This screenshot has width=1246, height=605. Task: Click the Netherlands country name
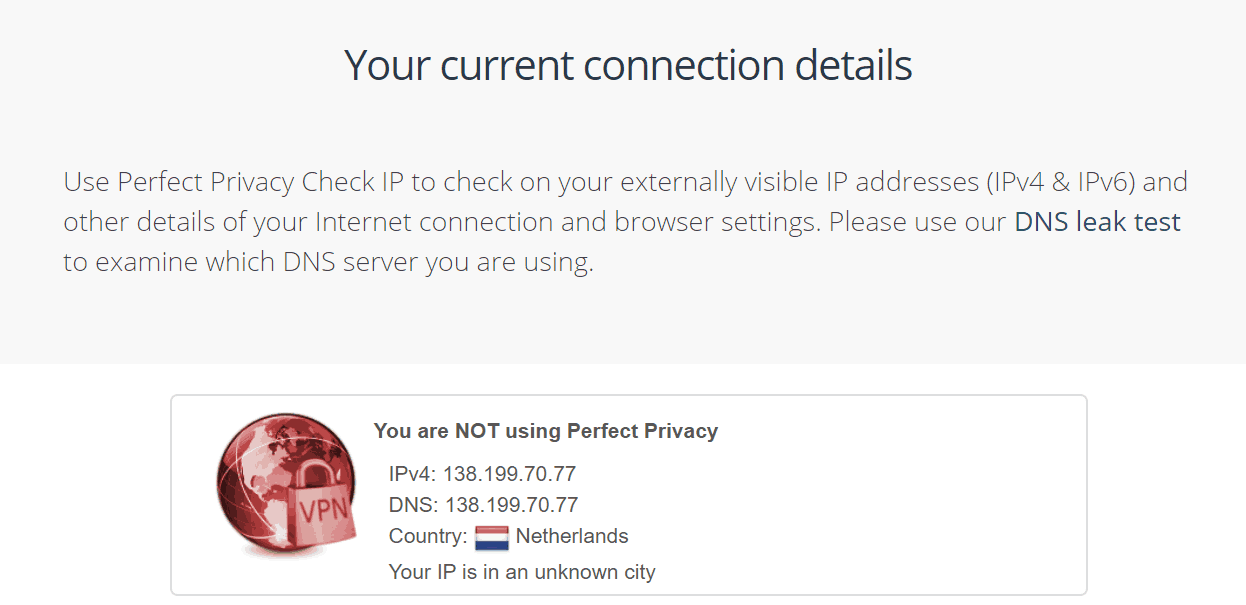coord(572,536)
